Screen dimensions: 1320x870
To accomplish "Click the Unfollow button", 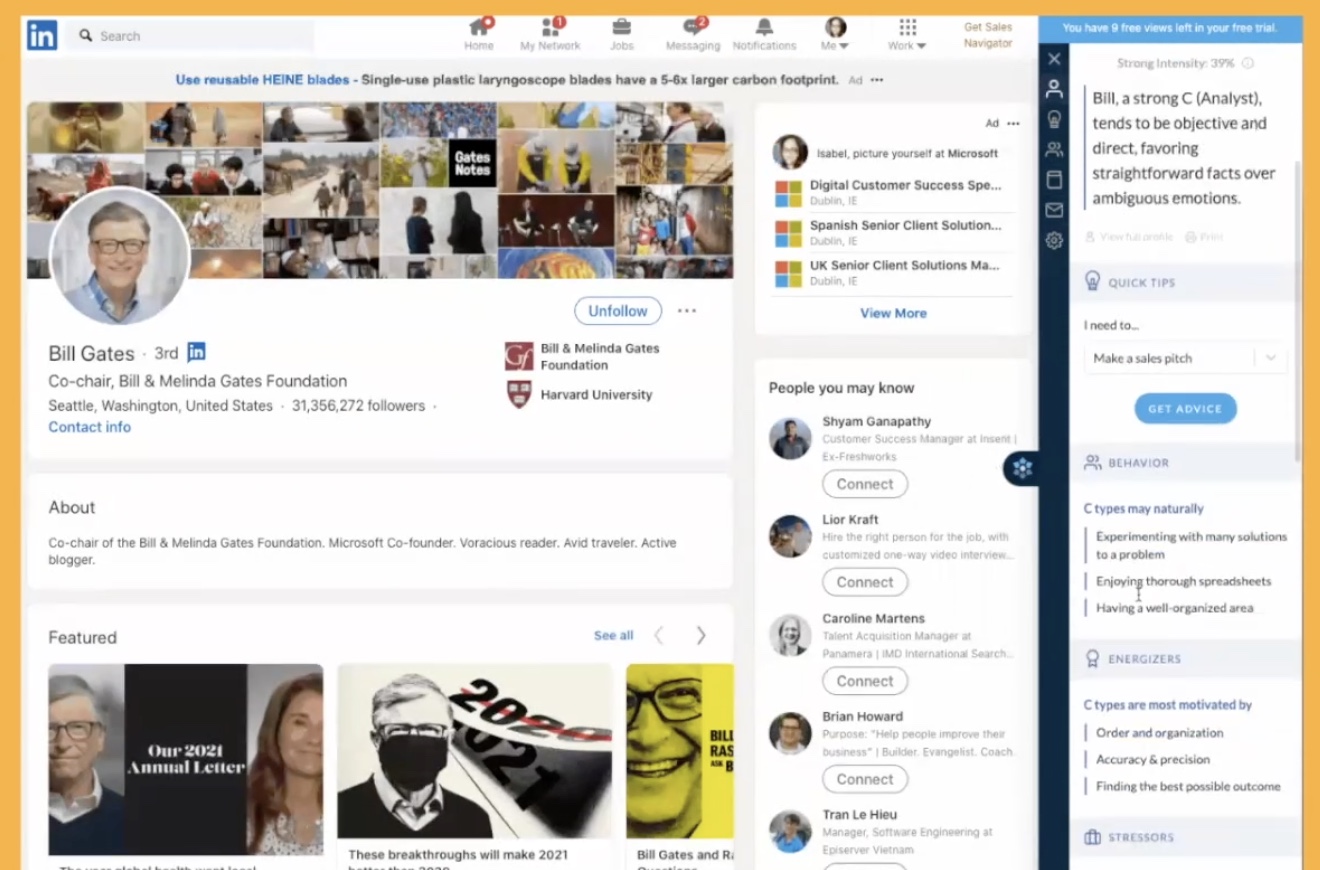I will point(618,311).
